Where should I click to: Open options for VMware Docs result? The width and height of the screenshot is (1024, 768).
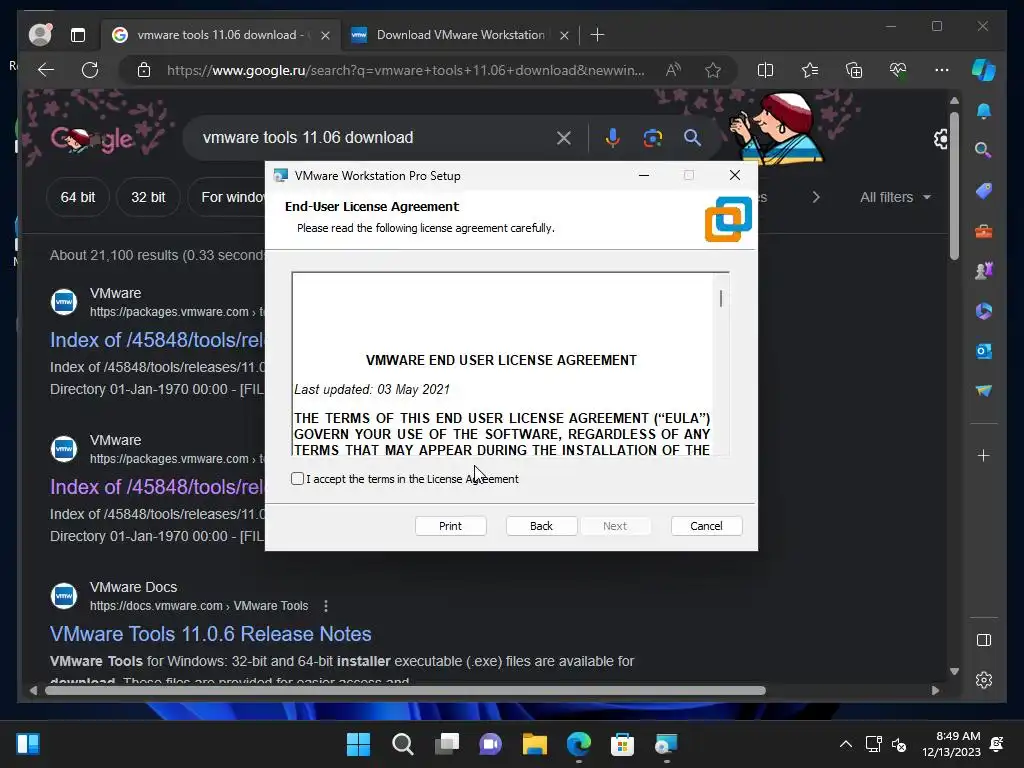pyautogui.click(x=326, y=606)
